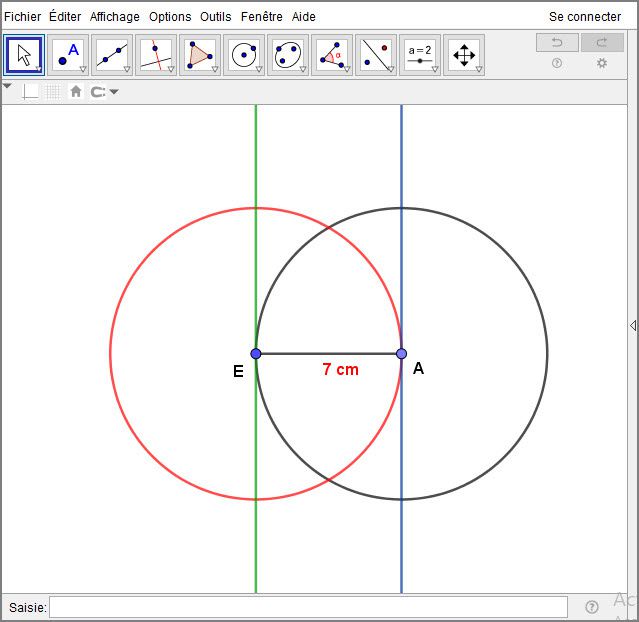Open Slider tool submenu arrow
The height and width of the screenshot is (622, 639).
[435, 69]
